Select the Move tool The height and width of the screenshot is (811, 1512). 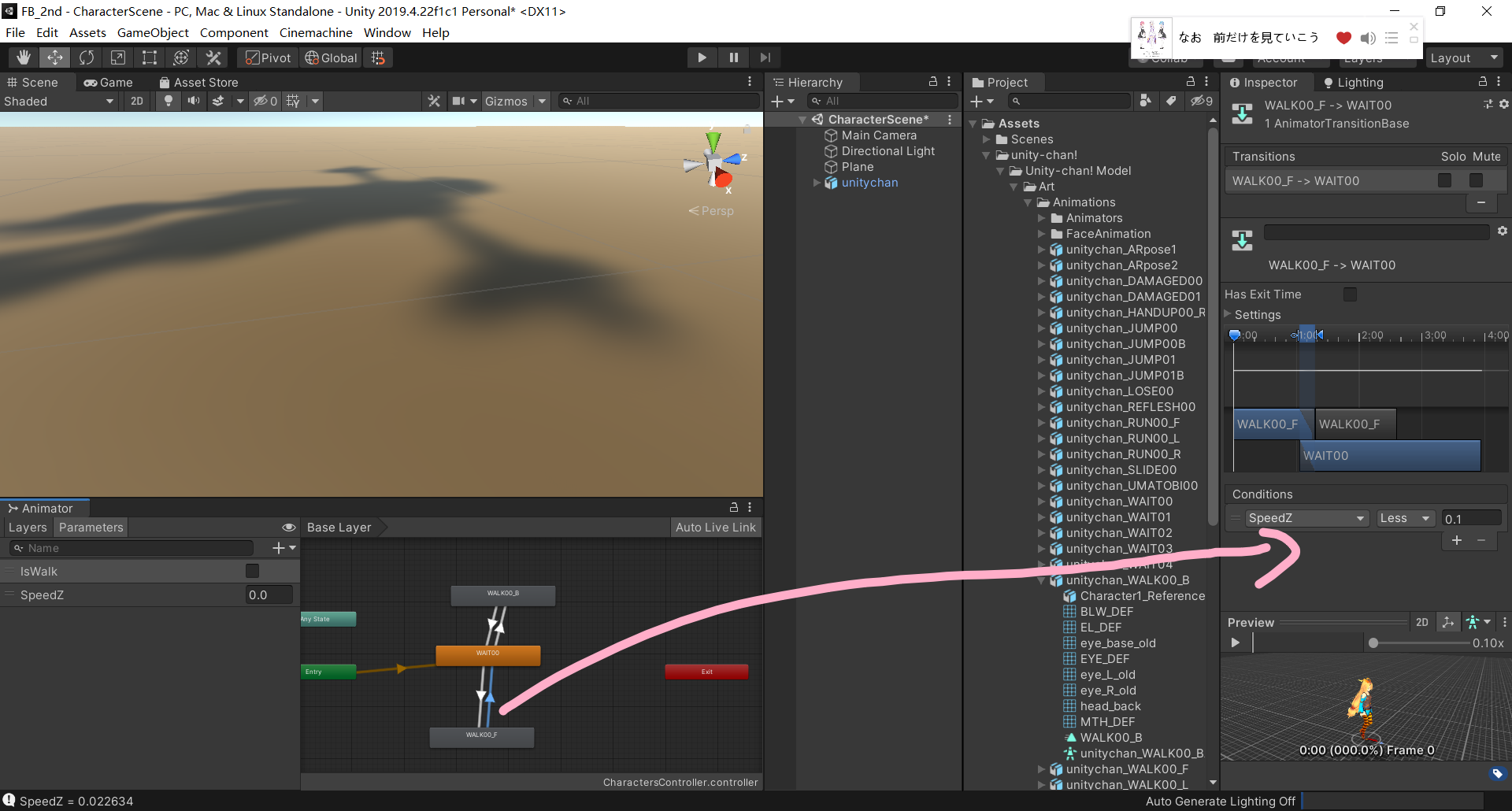point(55,57)
